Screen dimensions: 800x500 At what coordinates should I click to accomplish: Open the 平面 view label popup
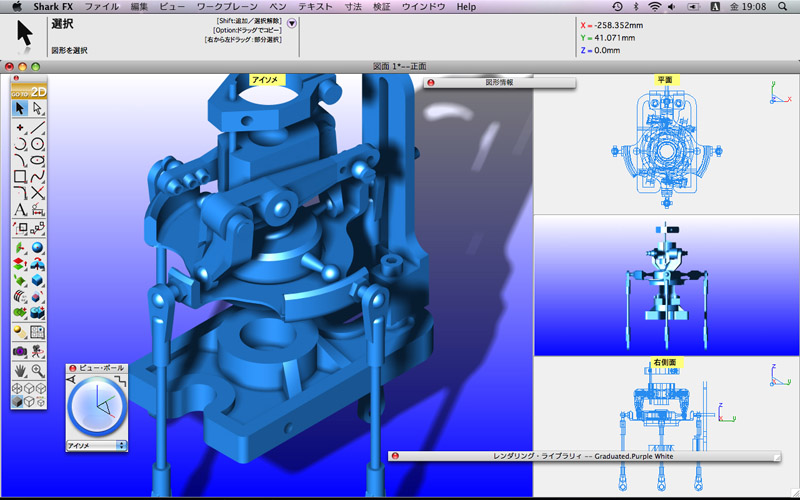pos(666,79)
